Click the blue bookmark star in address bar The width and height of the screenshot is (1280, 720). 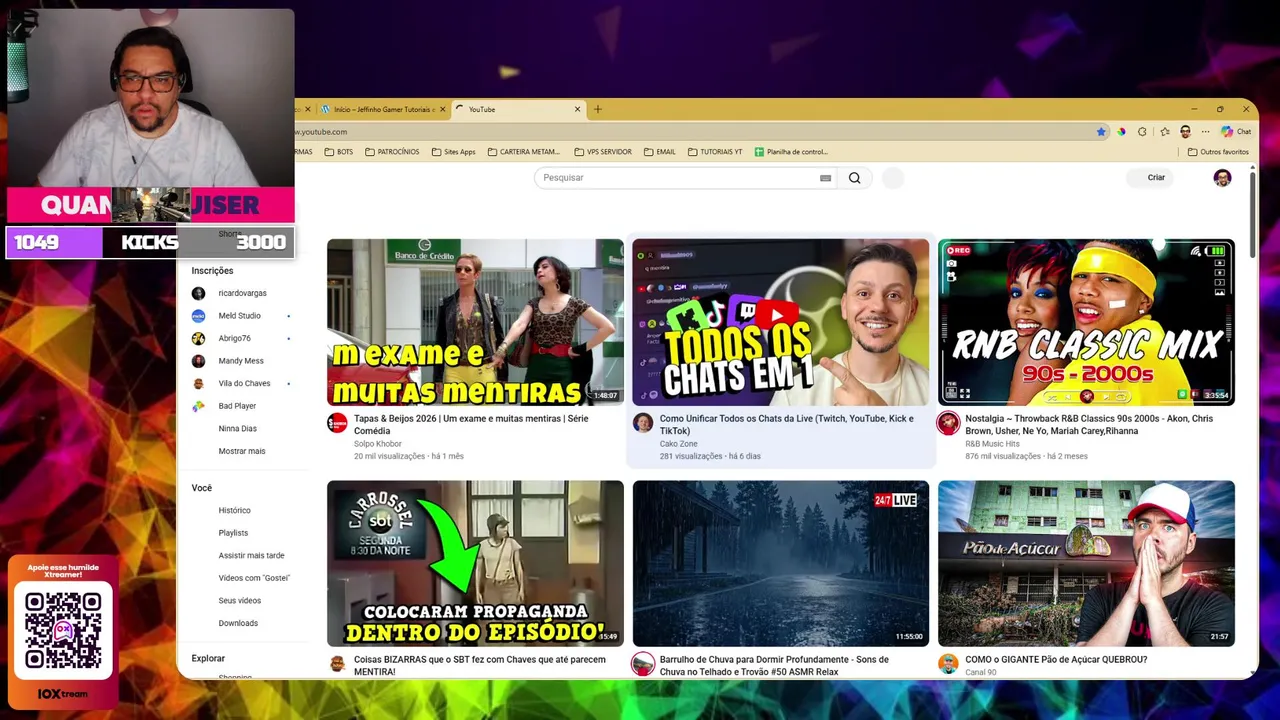tap(1101, 131)
